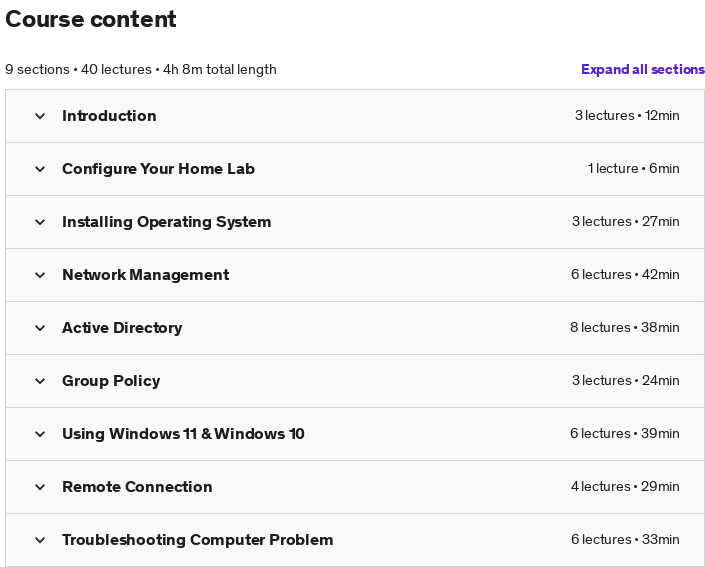705x567 pixels.
Task: Click the '3 lectures • 12min' text
Action: click(x=627, y=116)
